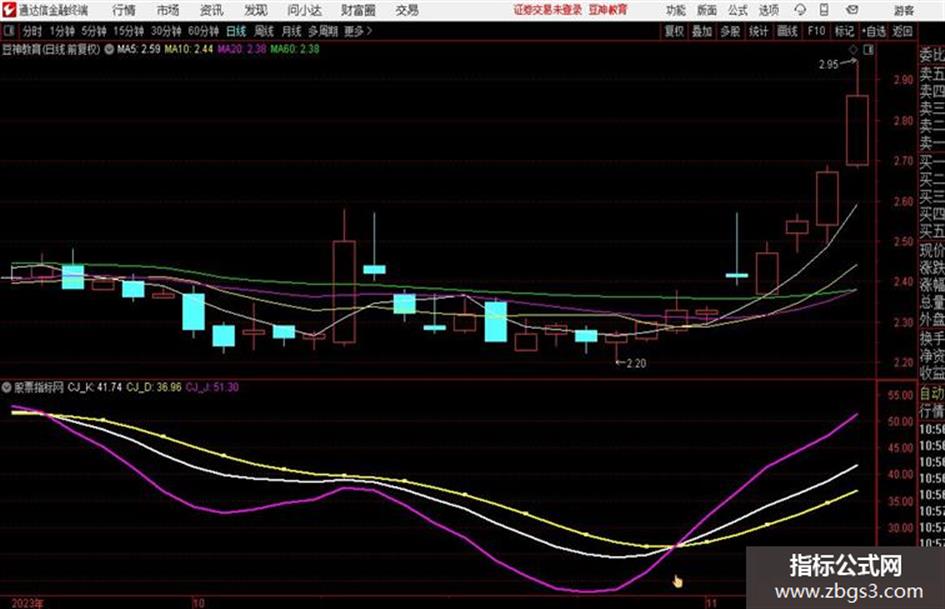Open the F10 company info button
The width and height of the screenshot is (945, 609).
(816, 31)
